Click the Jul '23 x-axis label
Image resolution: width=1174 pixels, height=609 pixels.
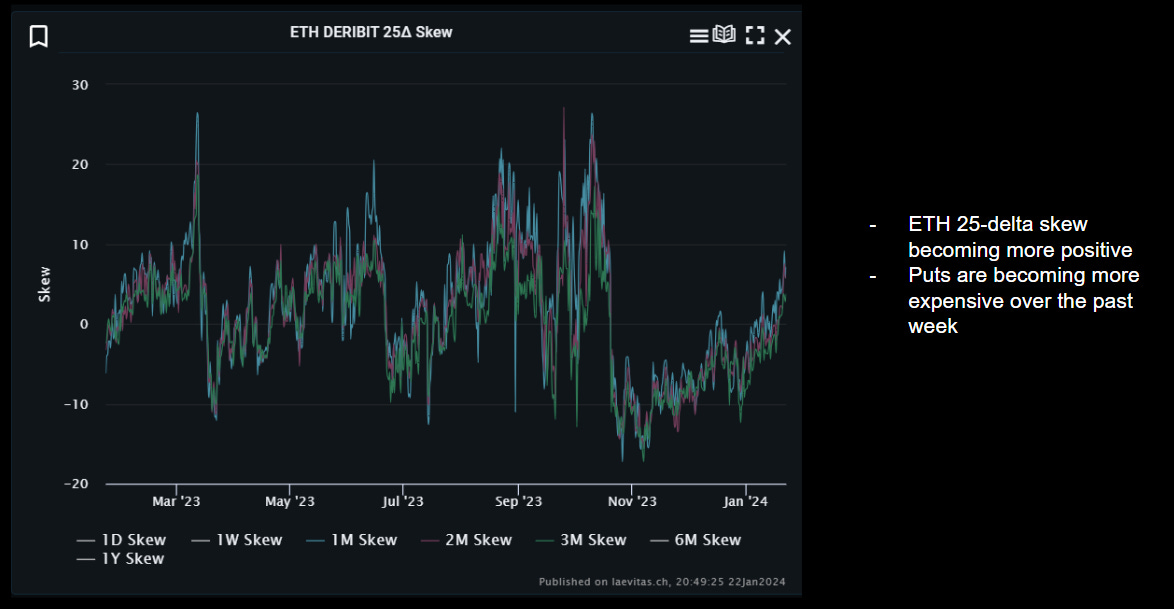coord(403,501)
